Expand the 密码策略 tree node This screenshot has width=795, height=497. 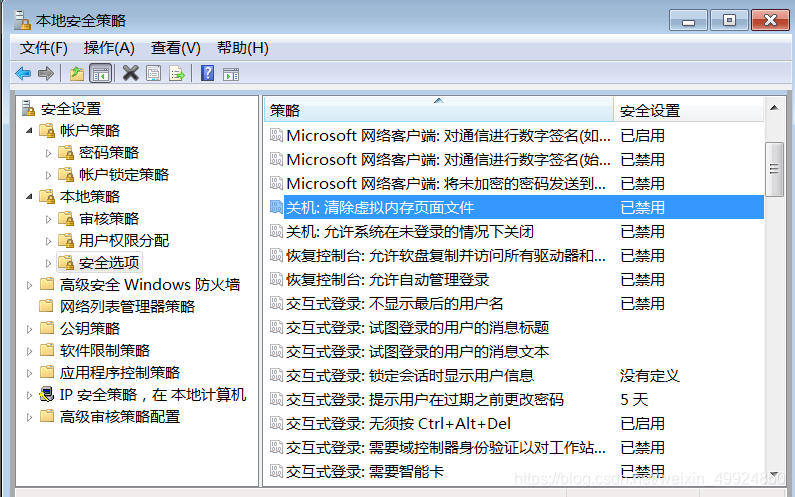48,153
